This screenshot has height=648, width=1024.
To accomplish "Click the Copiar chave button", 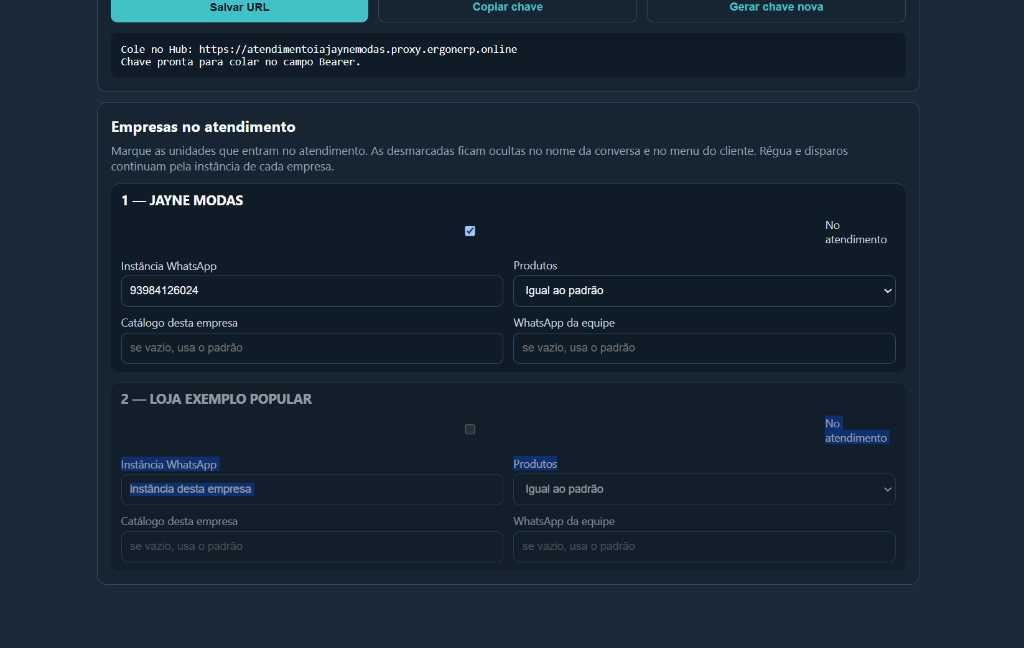I will 507,9.
